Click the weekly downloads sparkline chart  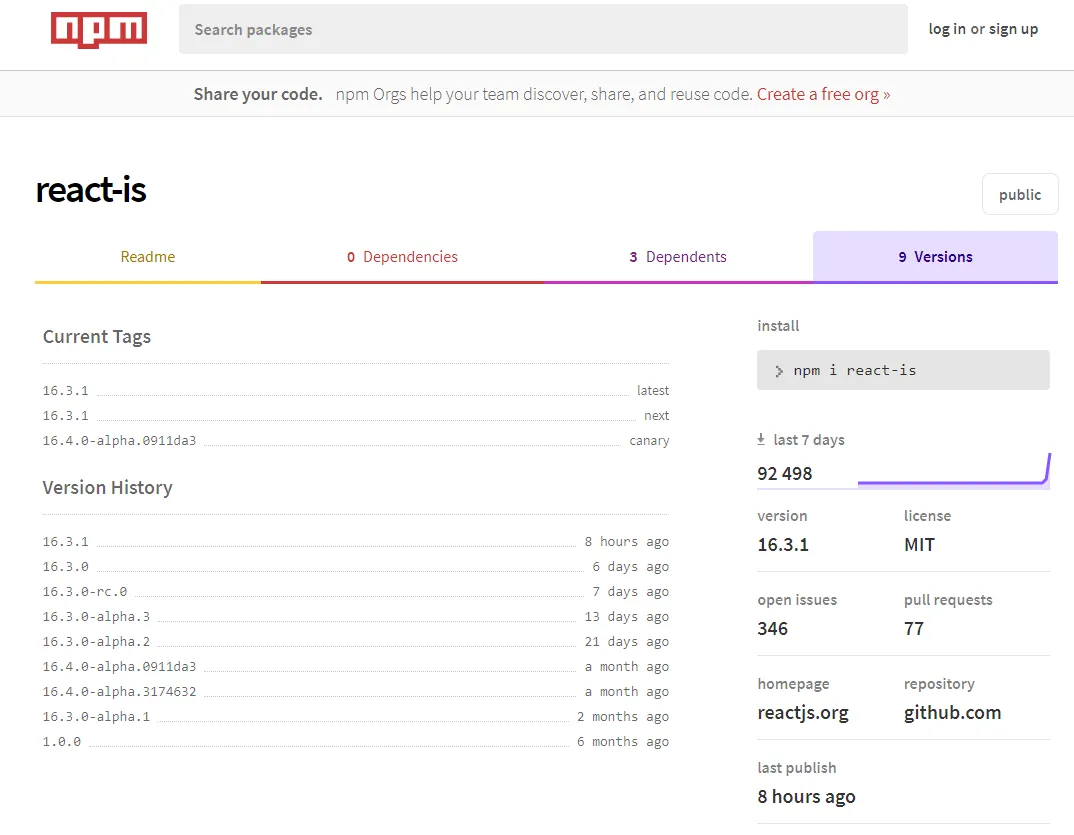tap(953, 470)
